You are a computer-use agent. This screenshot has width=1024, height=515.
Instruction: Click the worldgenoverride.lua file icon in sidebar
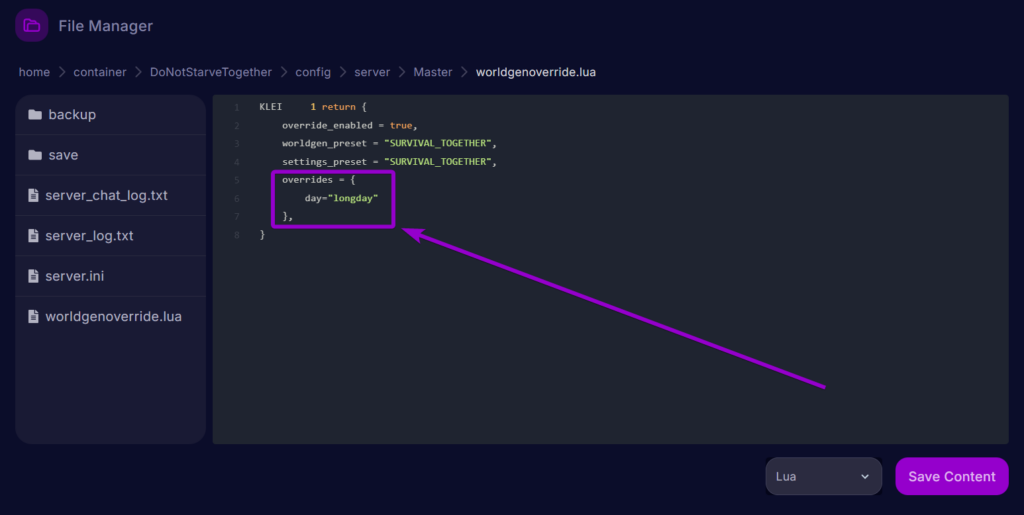click(34, 317)
